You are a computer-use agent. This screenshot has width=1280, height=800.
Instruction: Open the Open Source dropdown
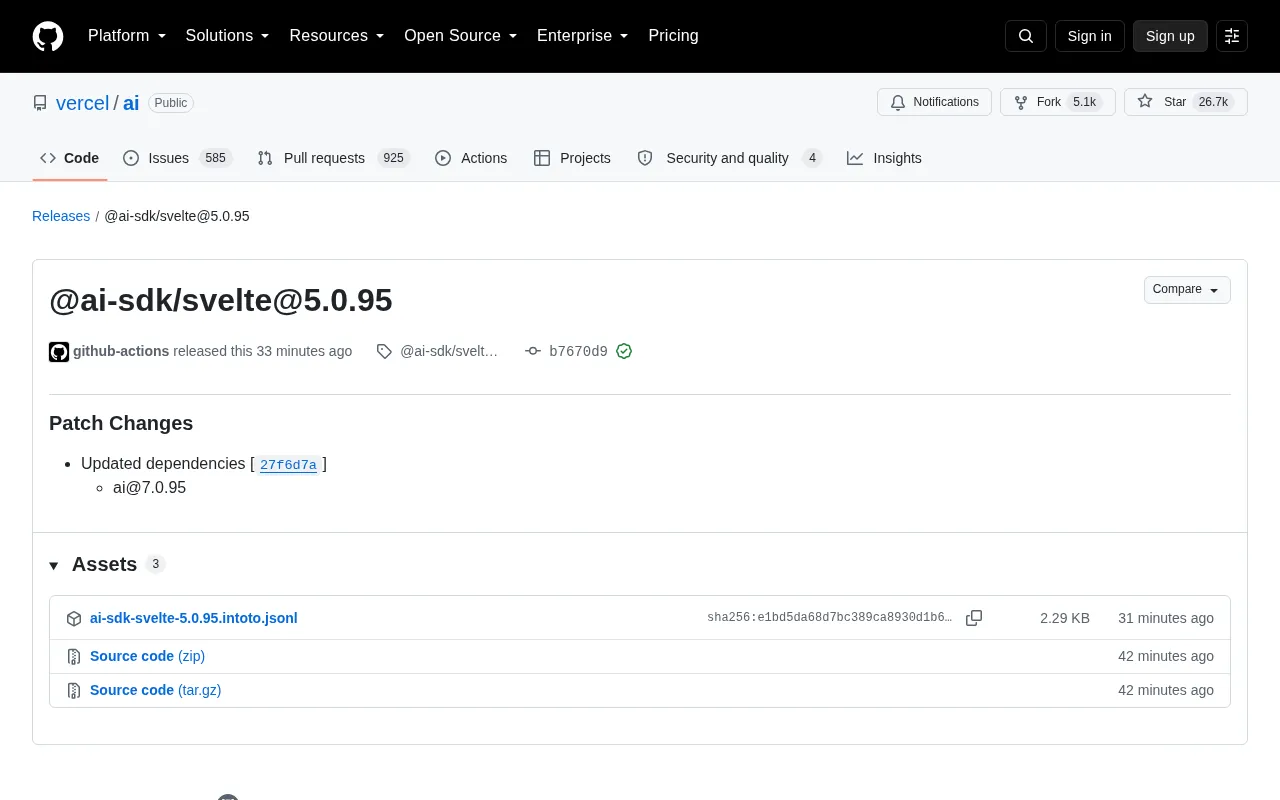click(461, 36)
